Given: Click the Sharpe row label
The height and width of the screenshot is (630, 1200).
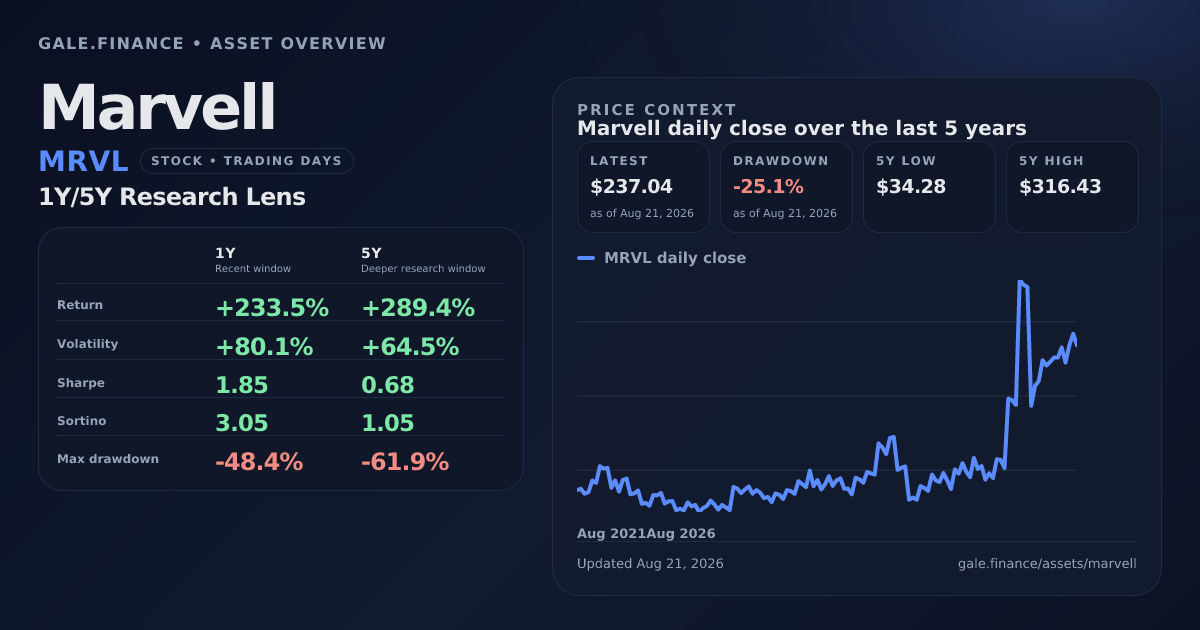Looking at the screenshot, I should click(81, 383).
